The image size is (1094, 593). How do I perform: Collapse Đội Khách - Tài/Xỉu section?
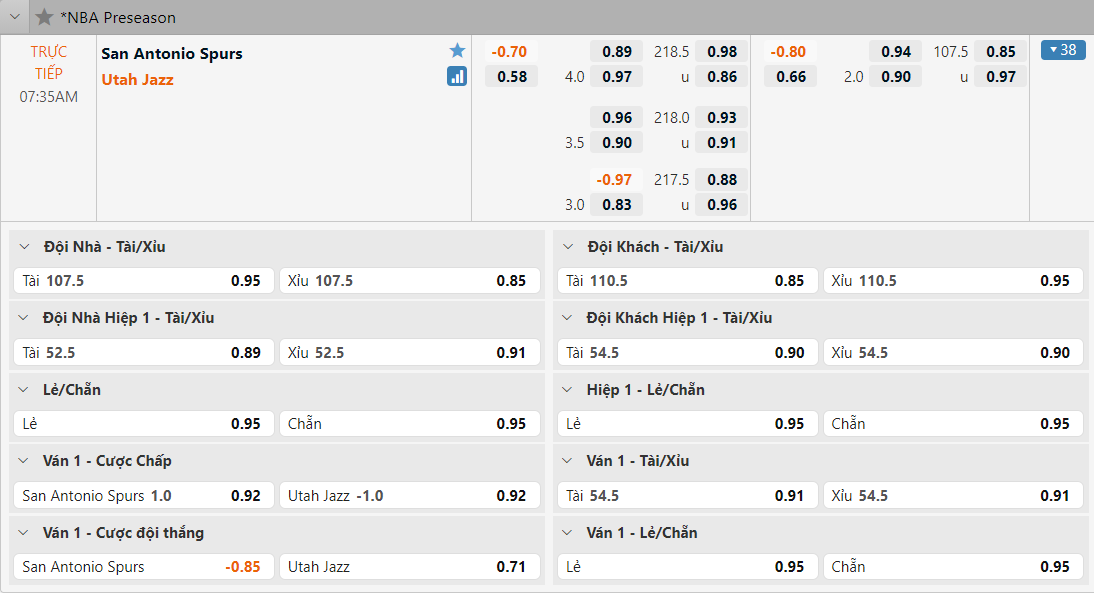[569, 247]
